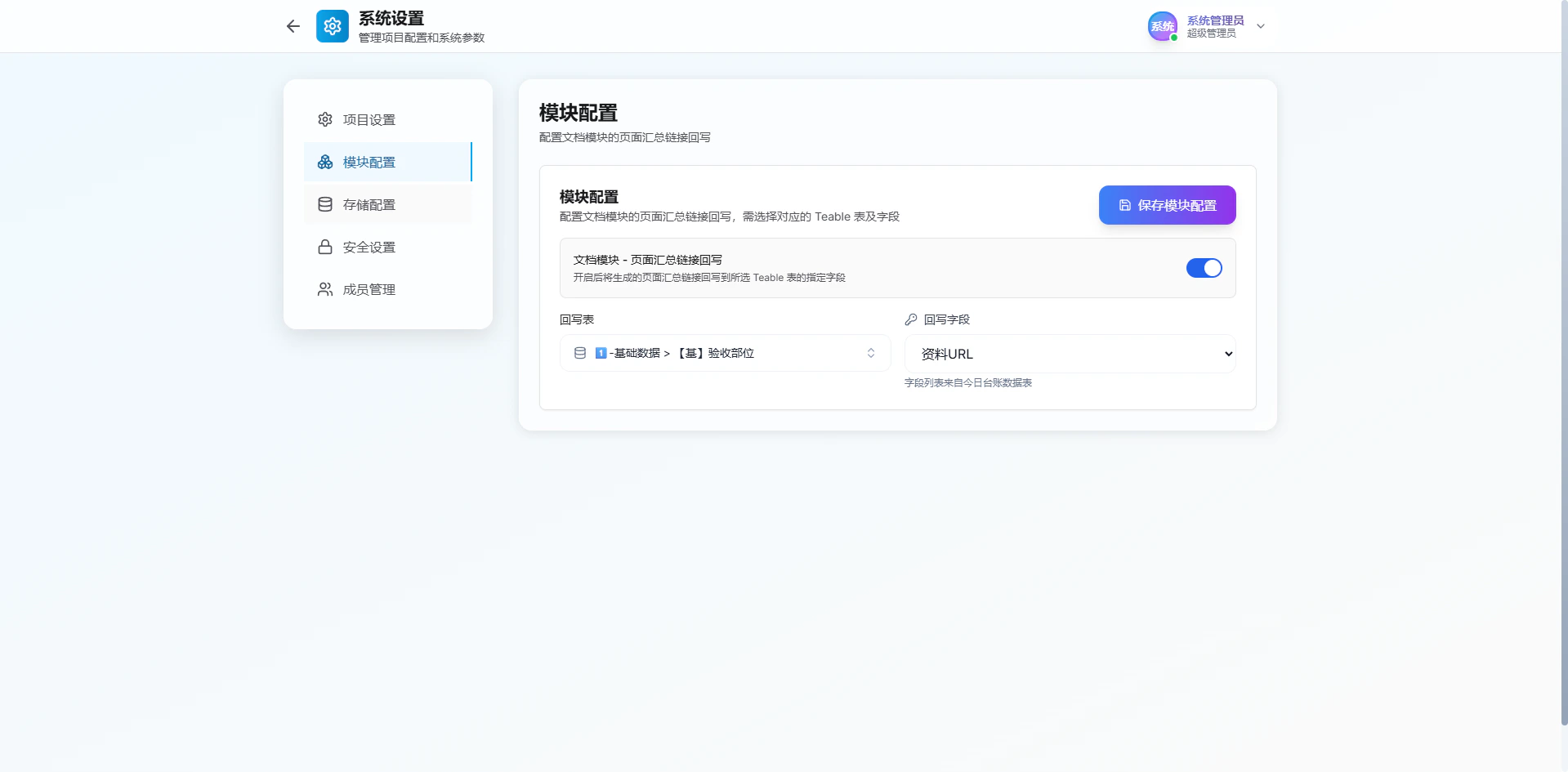This screenshot has height=772, width=1568.
Task: Click the key icon beside 回写字段
Action: (x=911, y=319)
